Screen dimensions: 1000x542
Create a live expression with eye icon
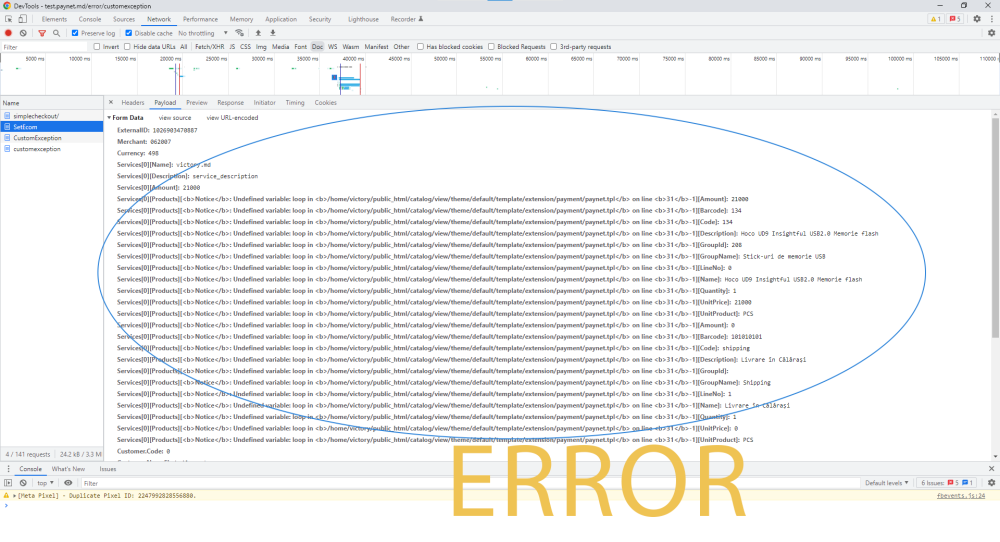(68, 483)
